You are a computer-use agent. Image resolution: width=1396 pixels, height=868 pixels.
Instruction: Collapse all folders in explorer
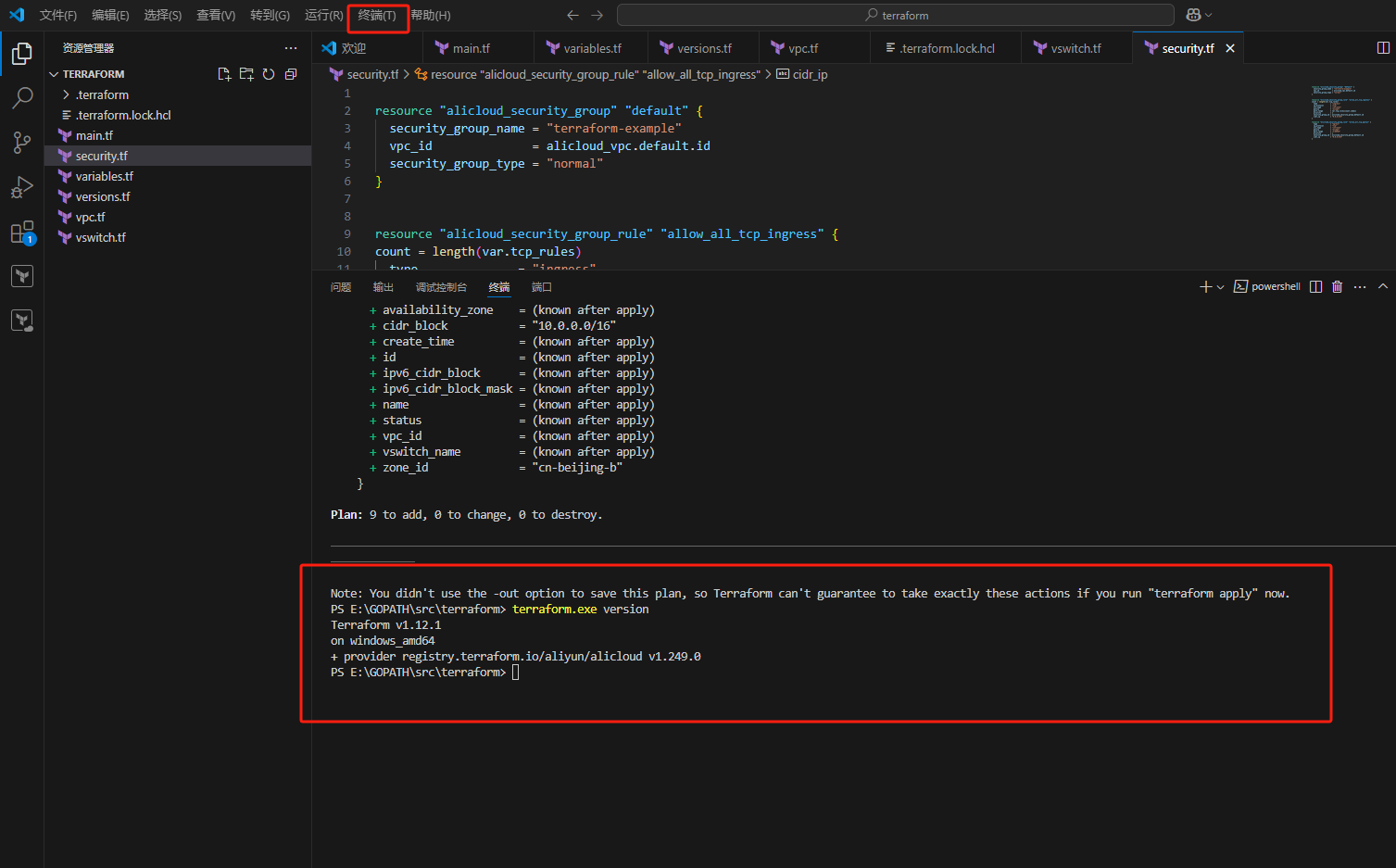(291, 74)
